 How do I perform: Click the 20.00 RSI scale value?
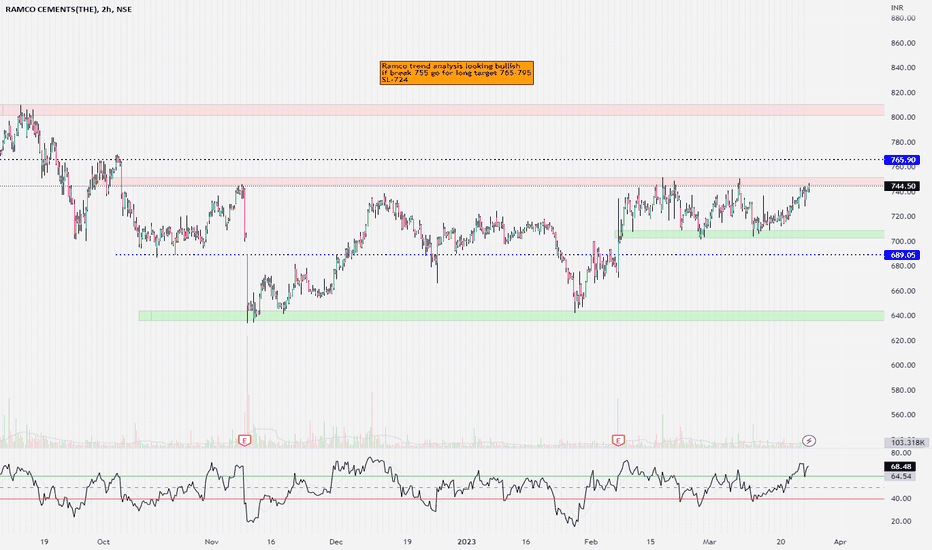pyautogui.click(x=900, y=521)
